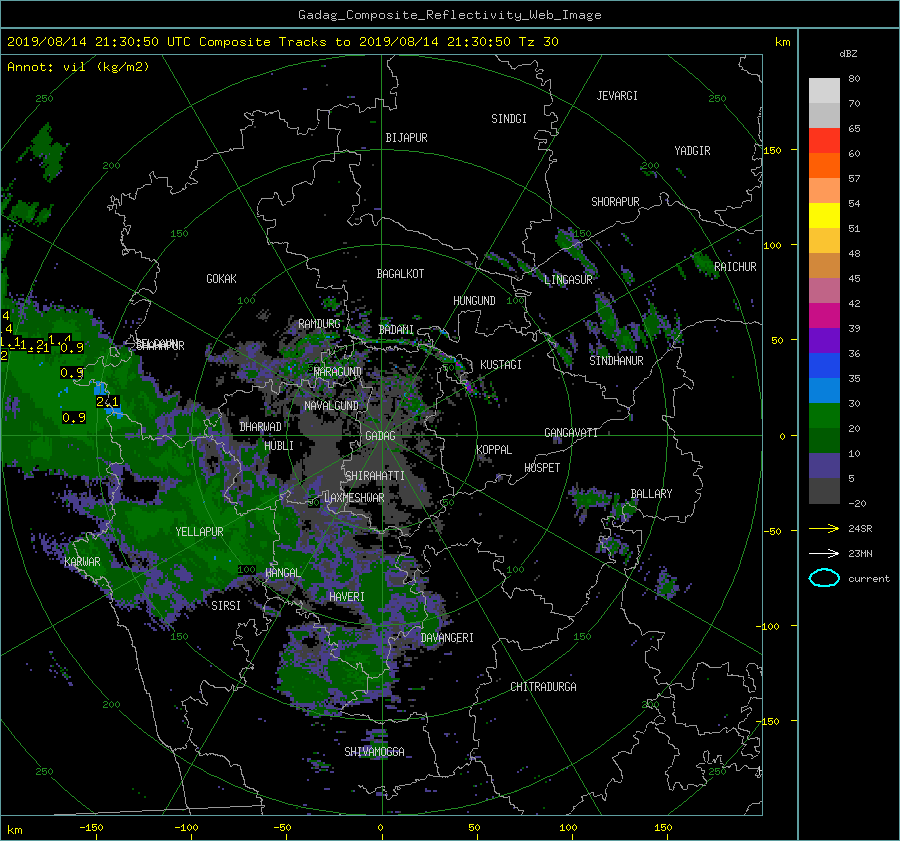This screenshot has height=841, width=900.
Task: Click the KUSTAGI city label
Action: pos(501,365)
